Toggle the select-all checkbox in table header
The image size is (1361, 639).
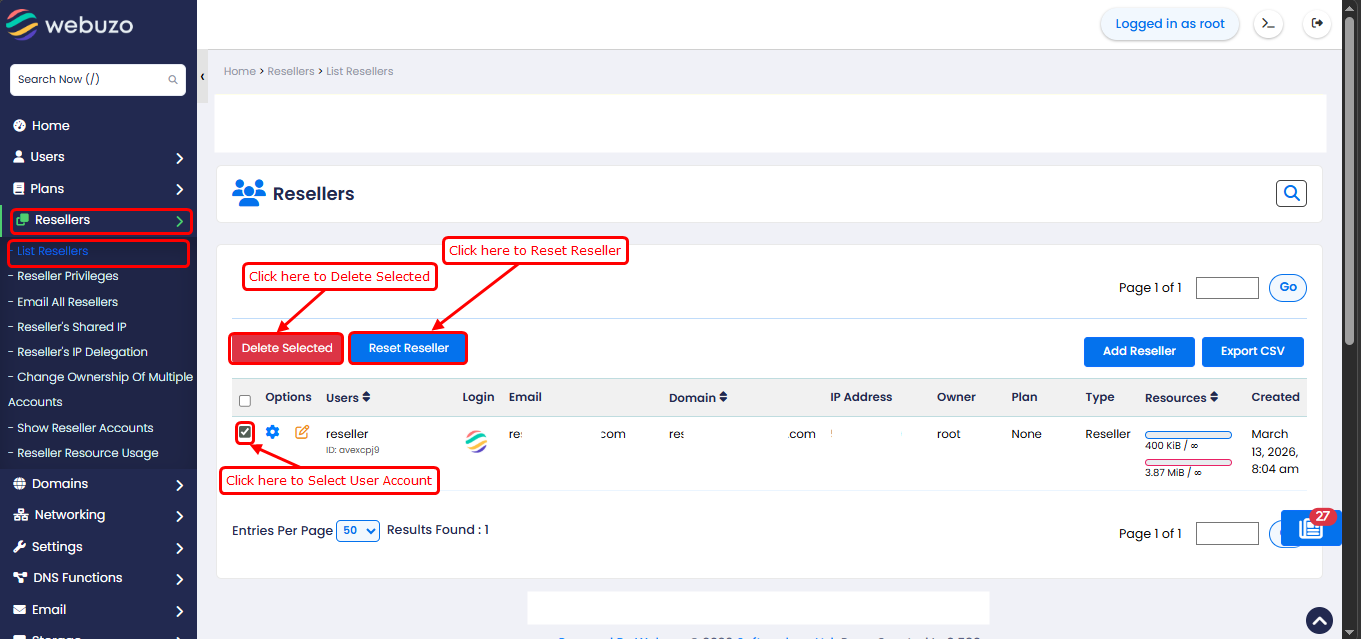point(245,401)
